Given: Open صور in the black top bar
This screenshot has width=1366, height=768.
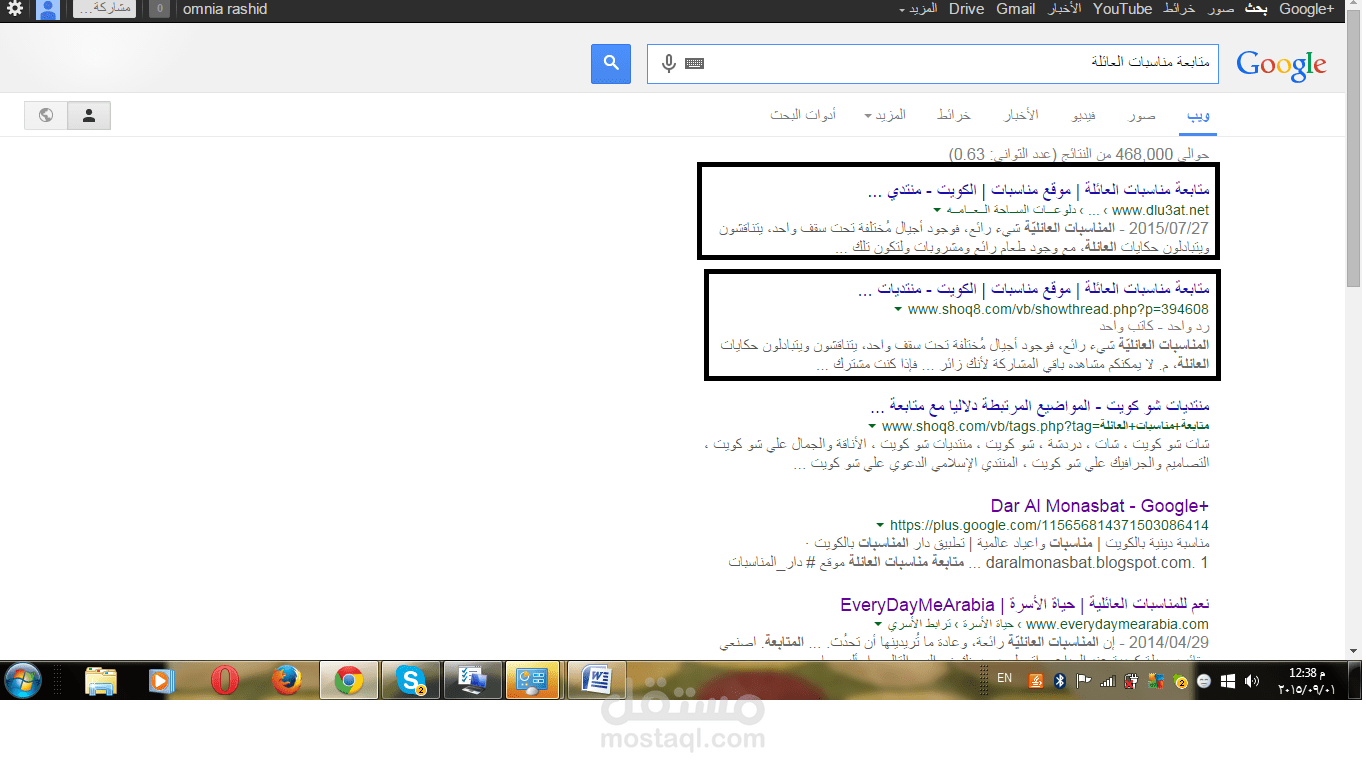Looking at the screenshot, I should click(x=1221, y=9).
